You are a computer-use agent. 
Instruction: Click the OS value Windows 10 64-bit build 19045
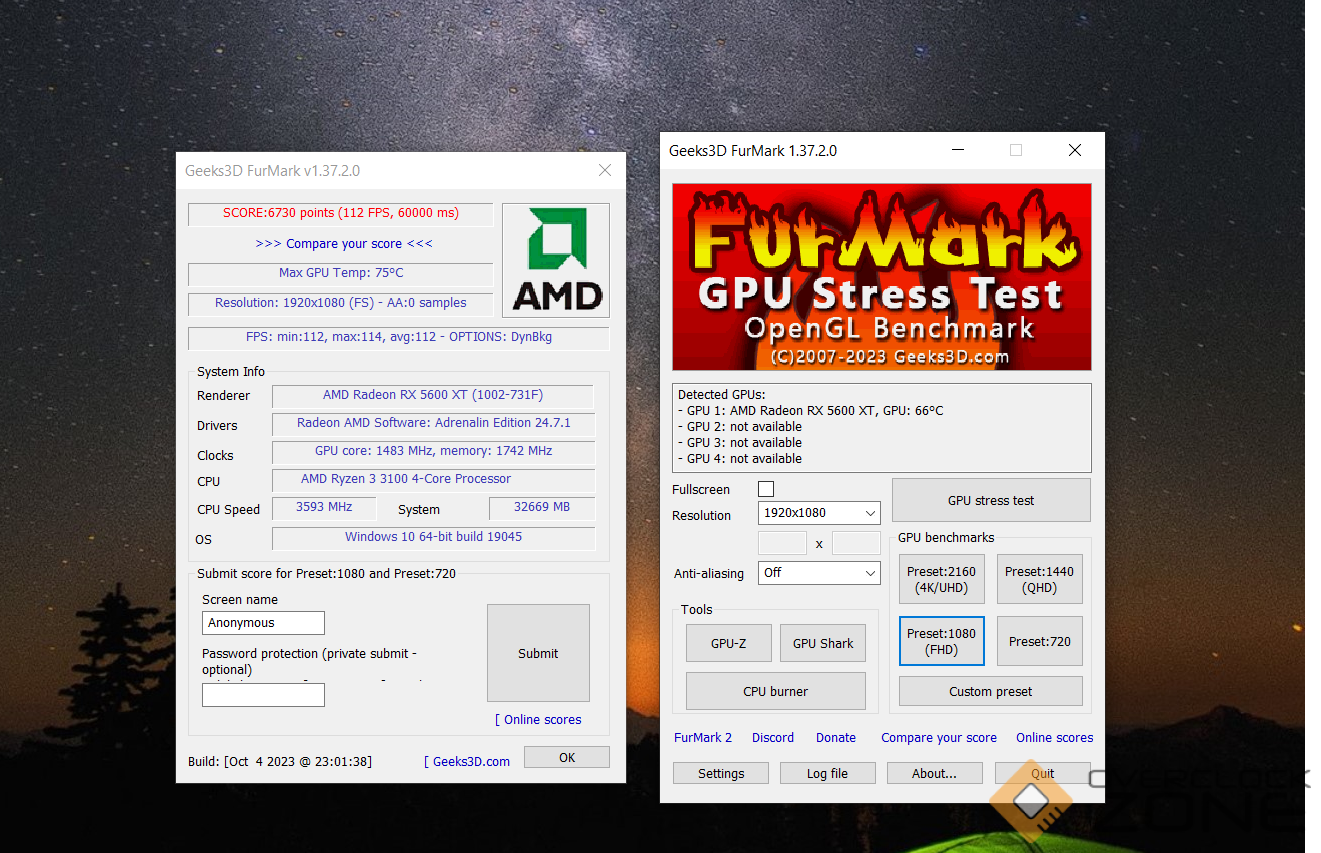433,537
